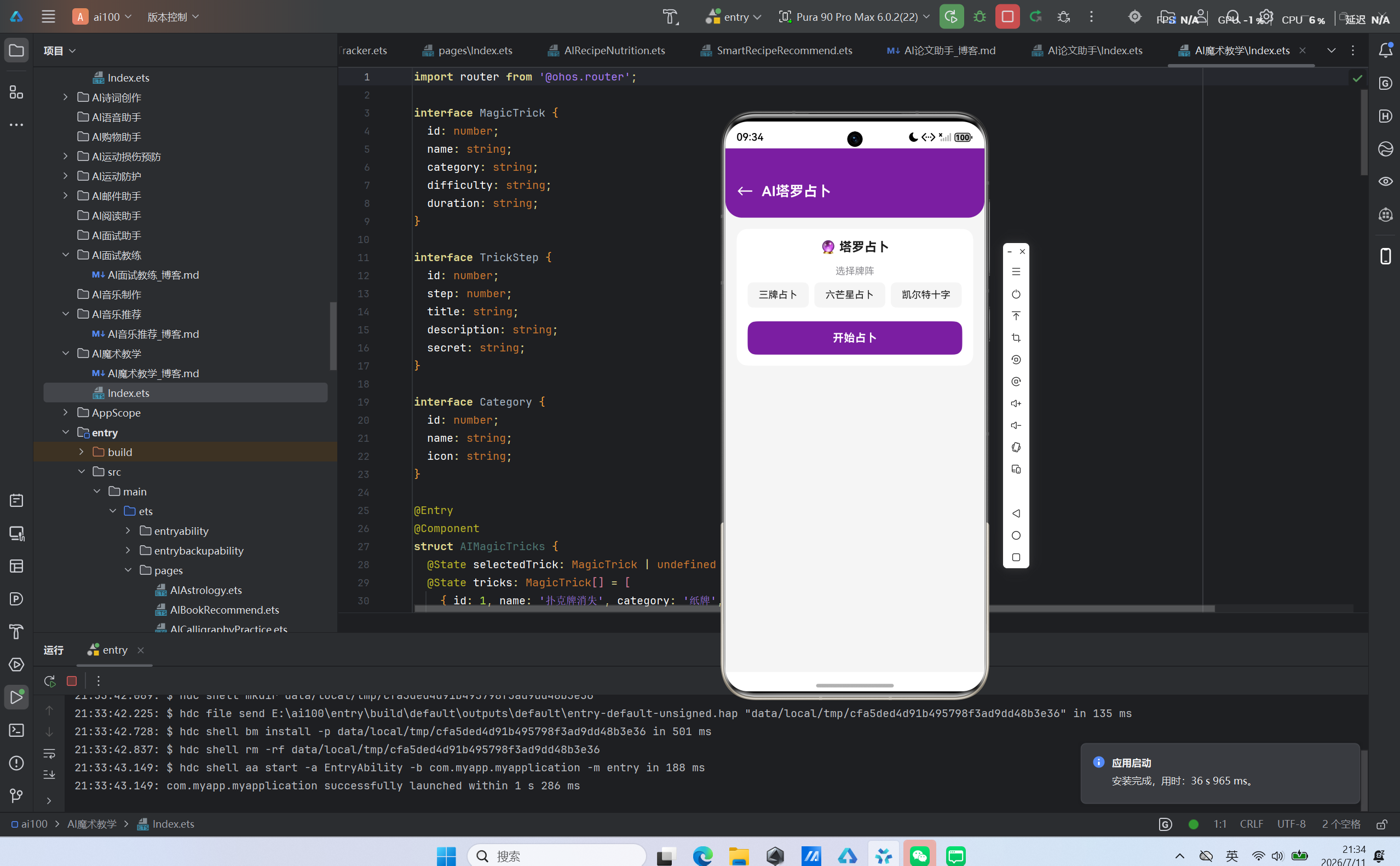Open the Project folder tool window
1400x866 pixels.
[x=16, y=50]
